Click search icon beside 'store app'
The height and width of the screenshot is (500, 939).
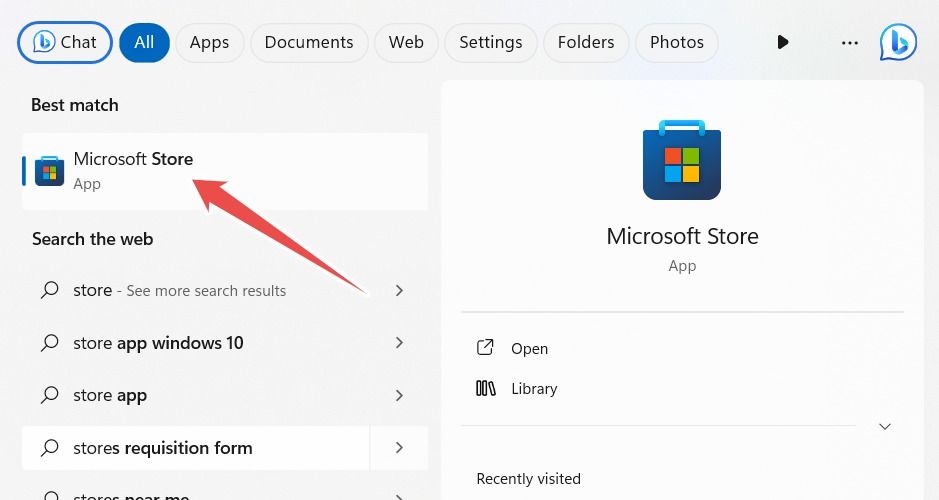pyautogui.click(x=50, y=395)
